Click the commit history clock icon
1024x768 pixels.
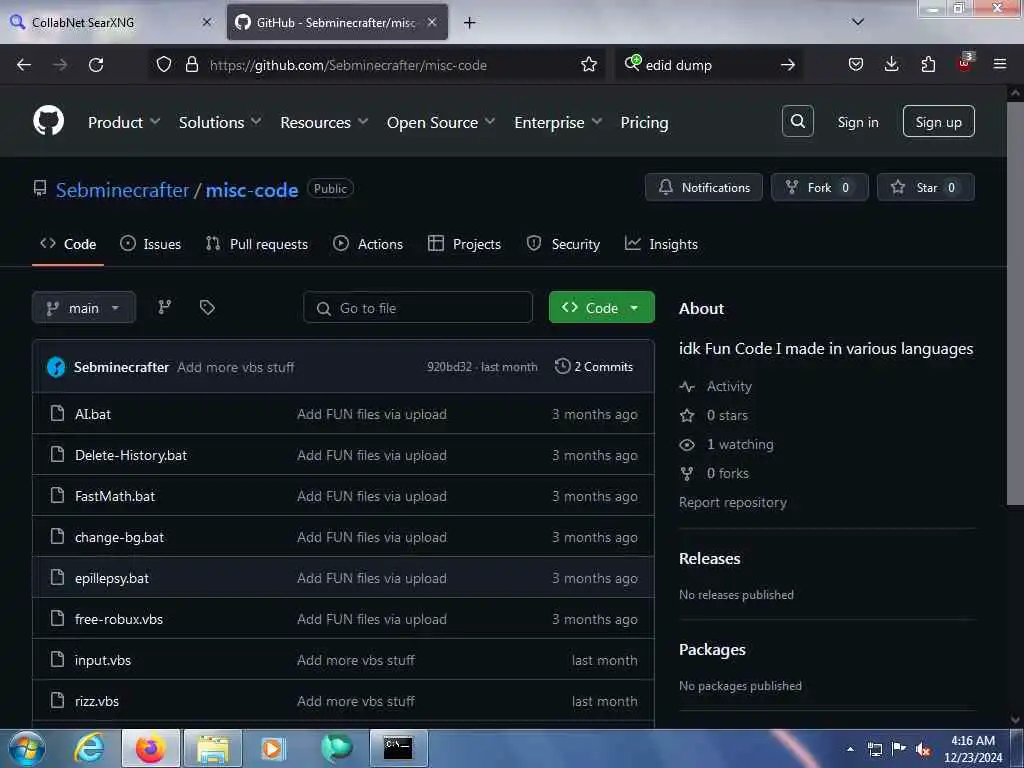point(562,366)
